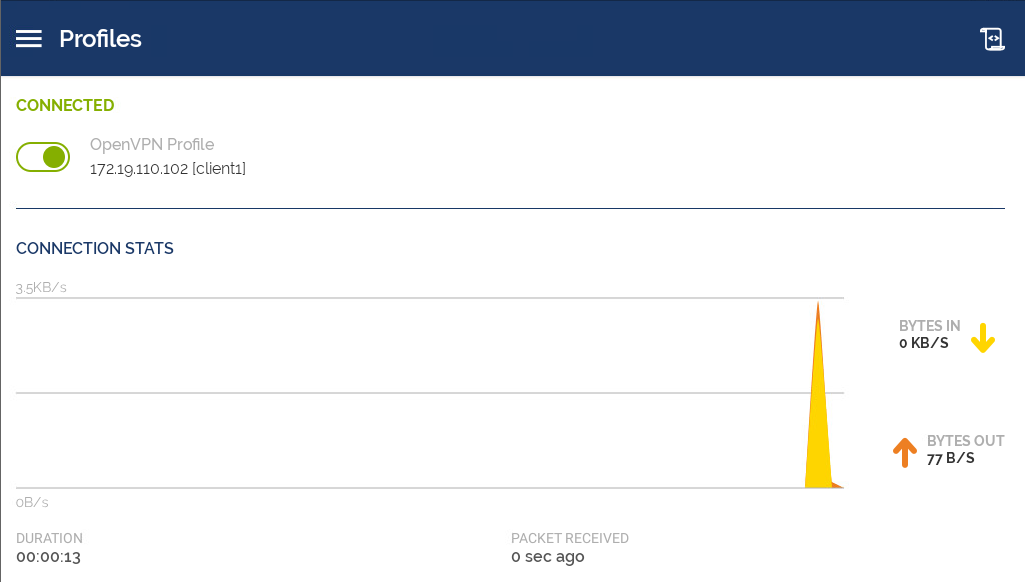Click the orange Bytes Out up arrow
The height and width of the screenshot is (582, 1025).
(x=904, y=452)
